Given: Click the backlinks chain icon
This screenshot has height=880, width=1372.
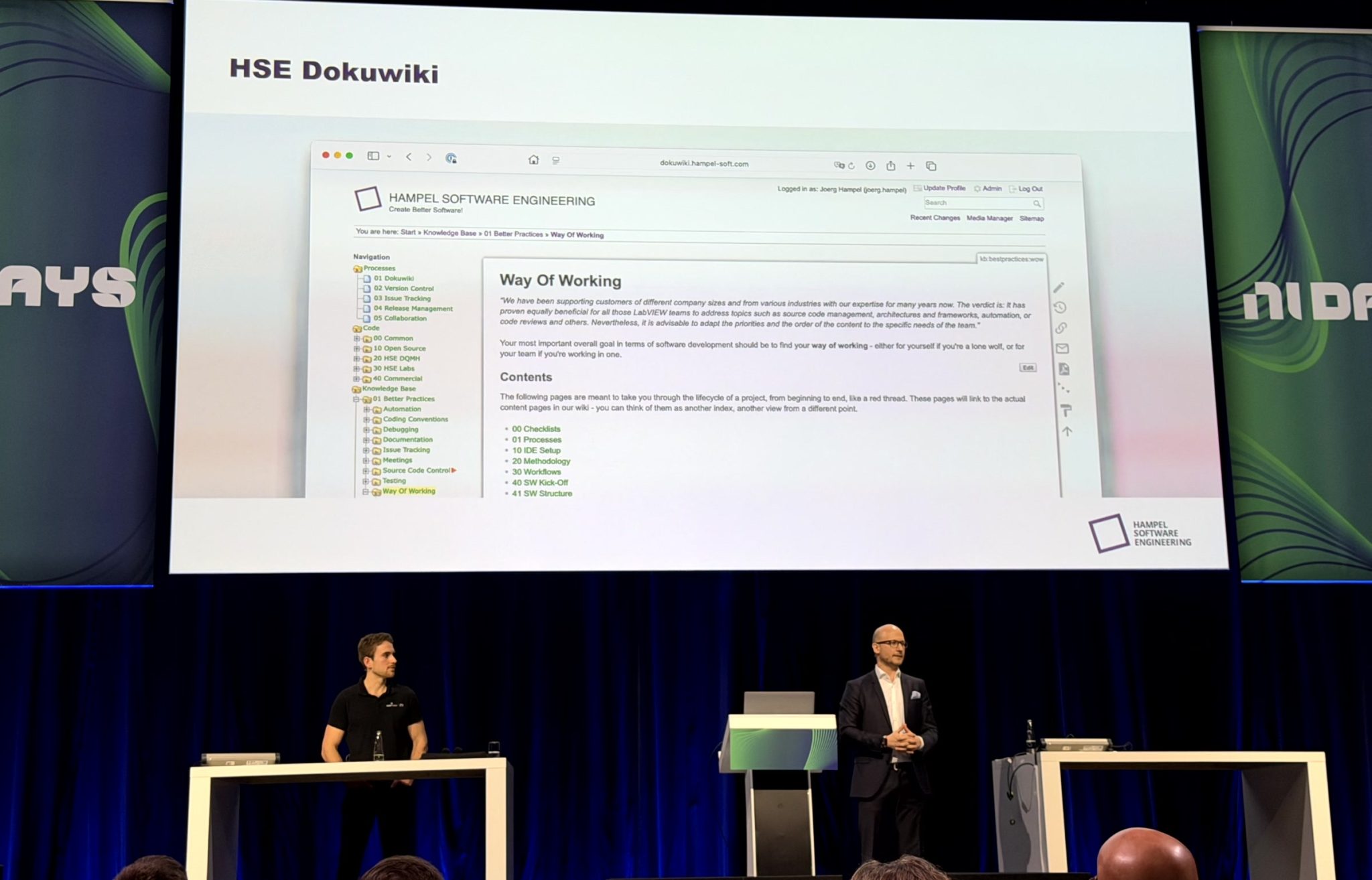Looking at the screenshot, I should point(1061,327).
